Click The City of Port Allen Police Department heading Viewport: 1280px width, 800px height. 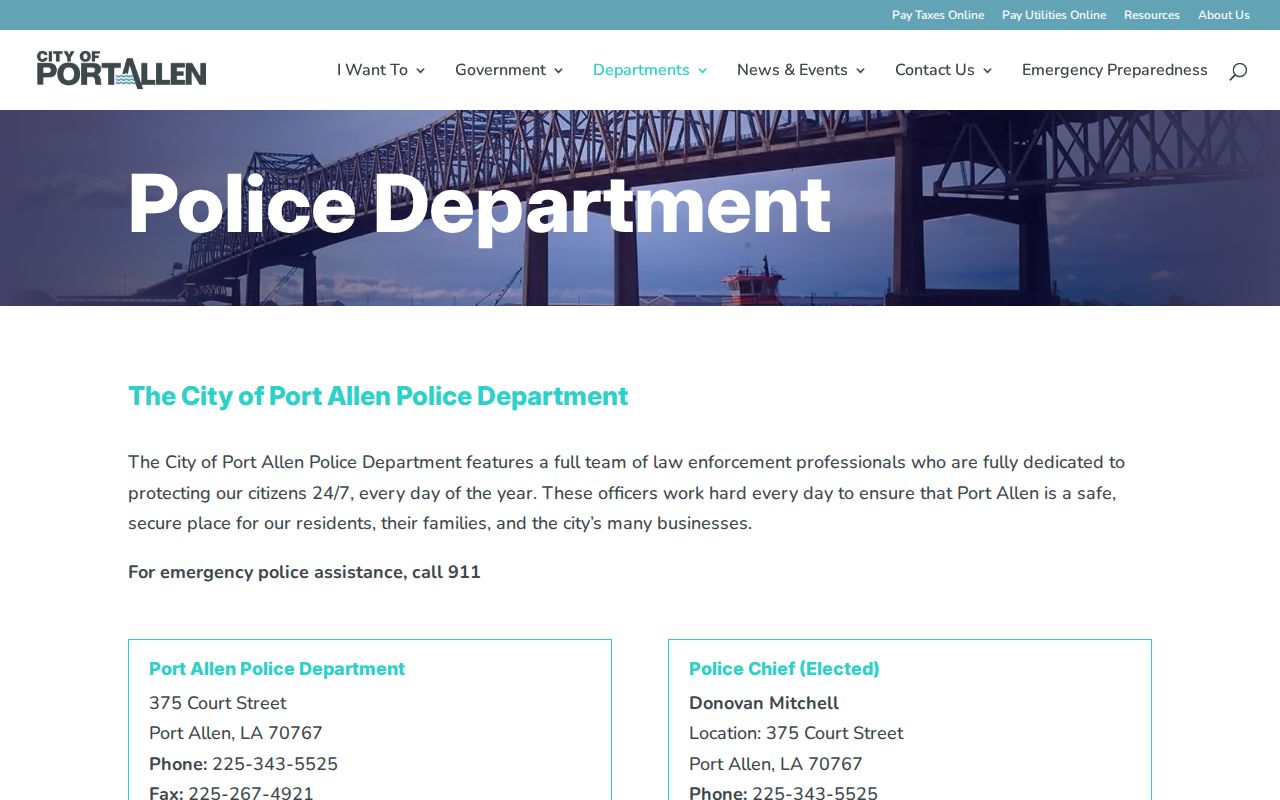pos(378,396)
